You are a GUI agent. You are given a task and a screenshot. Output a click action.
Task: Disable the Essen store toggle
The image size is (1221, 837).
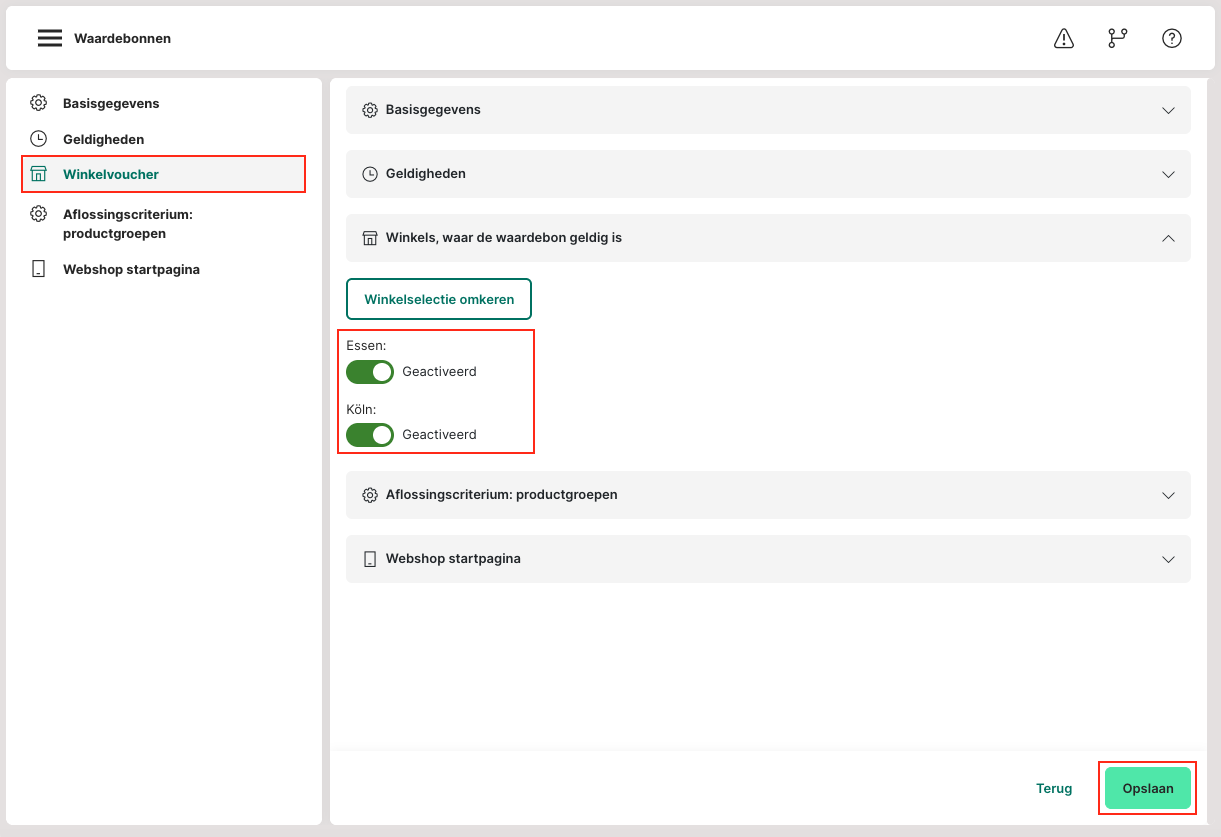coord(370,372)
